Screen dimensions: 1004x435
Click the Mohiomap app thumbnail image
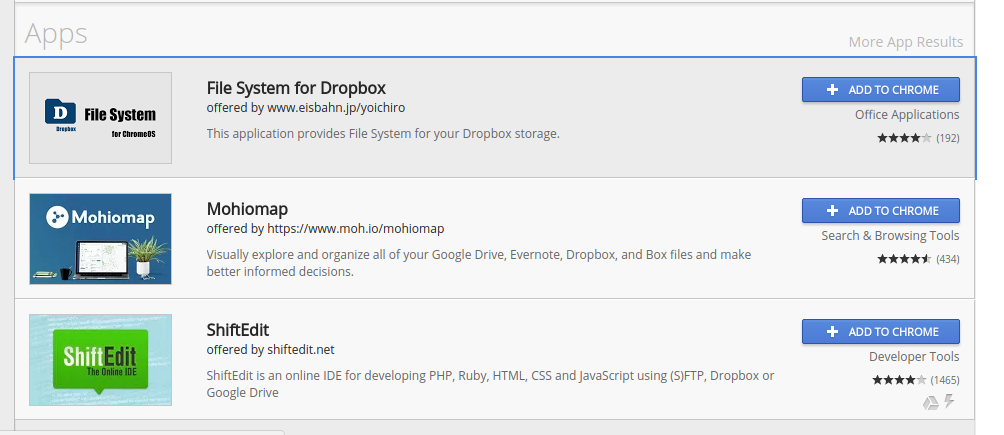pos(100,238)
